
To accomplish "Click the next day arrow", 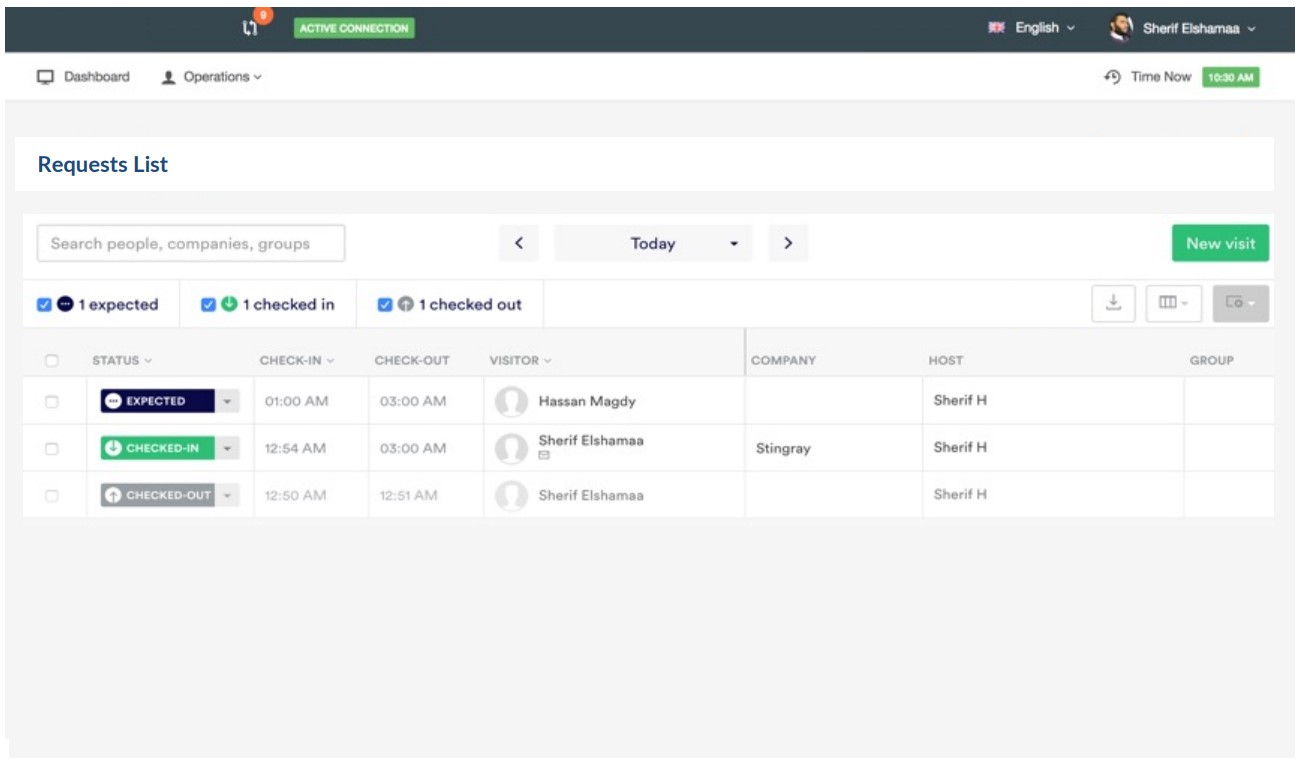I will coord(788,243).
